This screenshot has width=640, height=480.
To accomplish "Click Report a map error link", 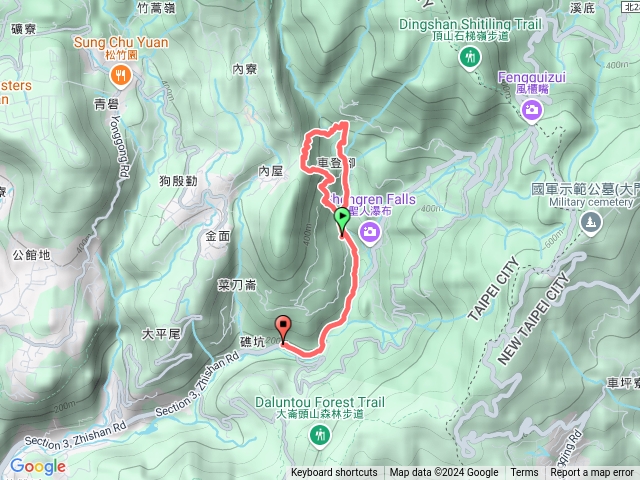I will point(591,473).
